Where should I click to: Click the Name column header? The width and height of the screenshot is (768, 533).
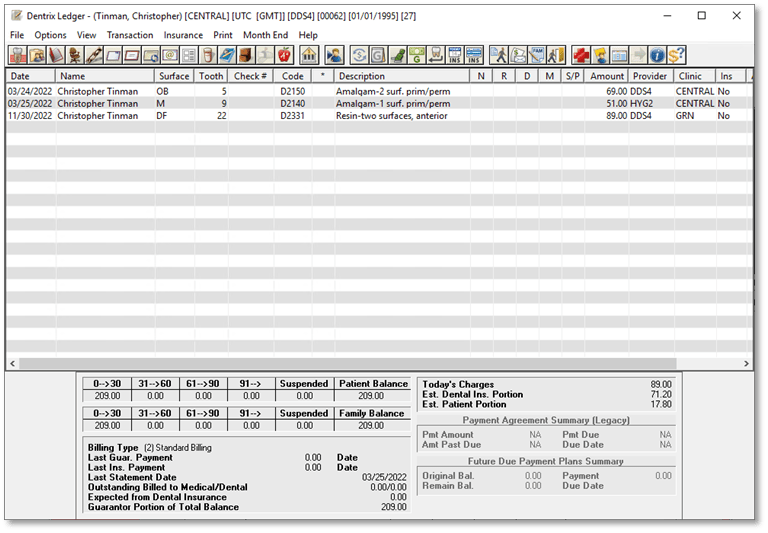(x=105, y=76)
